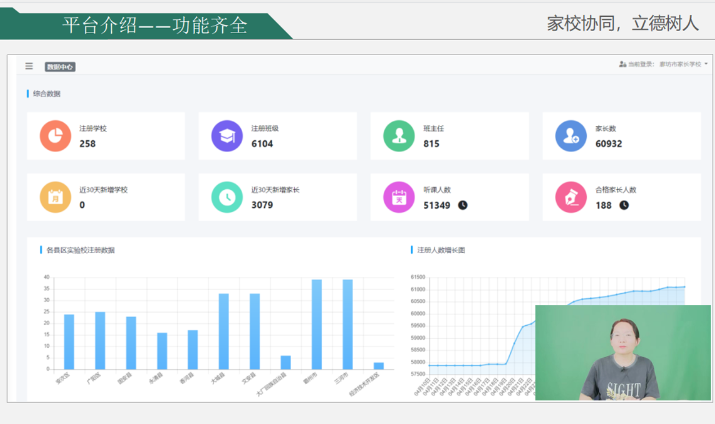Click the pink 合格家长人数 icon
The image size is (715, 424).
point(571,197)
